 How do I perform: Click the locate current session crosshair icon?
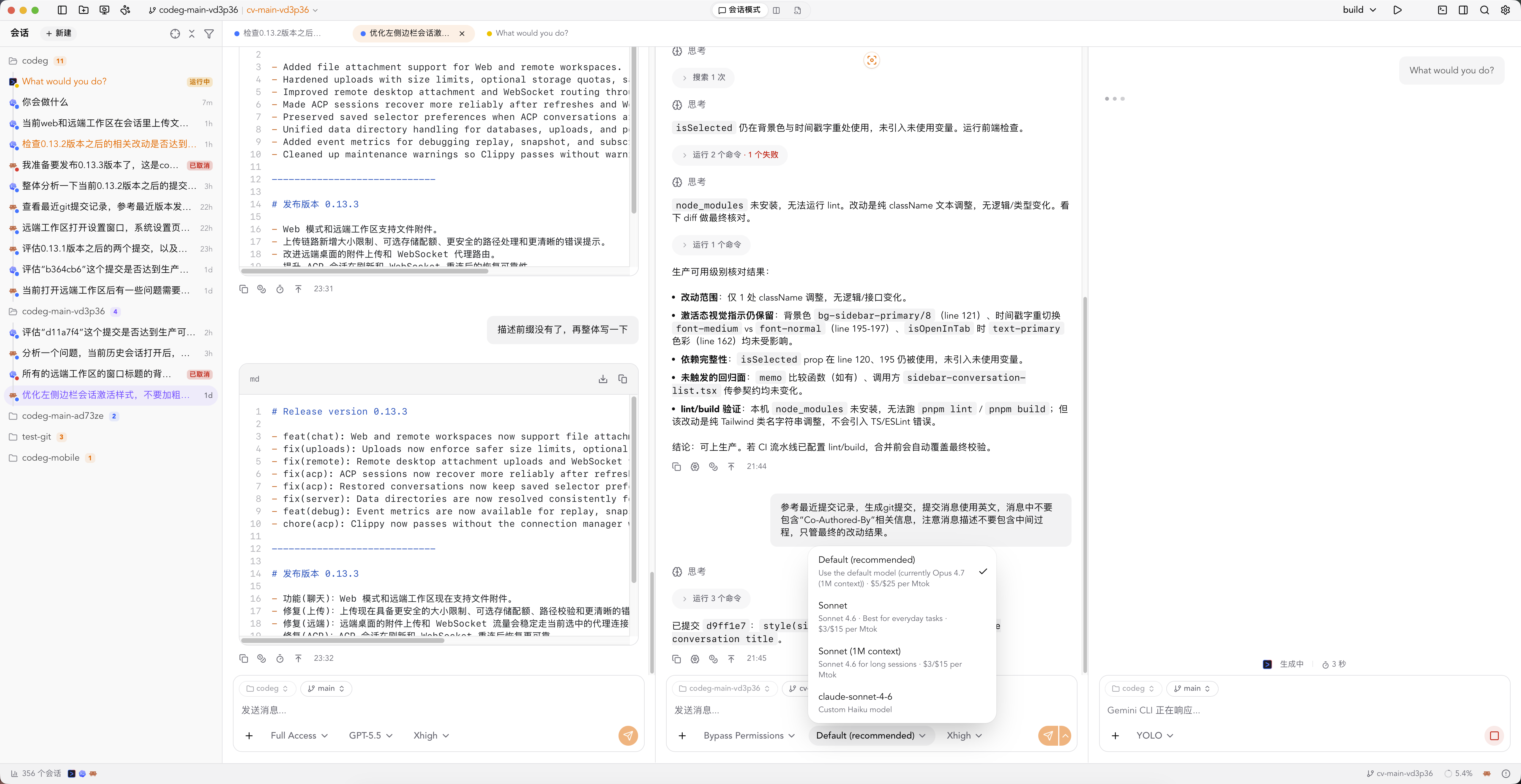pyautogui.click(x=175, y=34)
